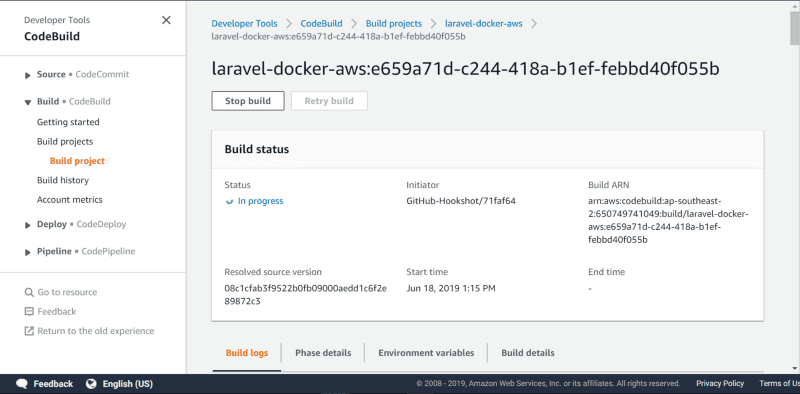The image size is (800, 394).
Task: Select the Build details tab
Action: coord(528,353)
